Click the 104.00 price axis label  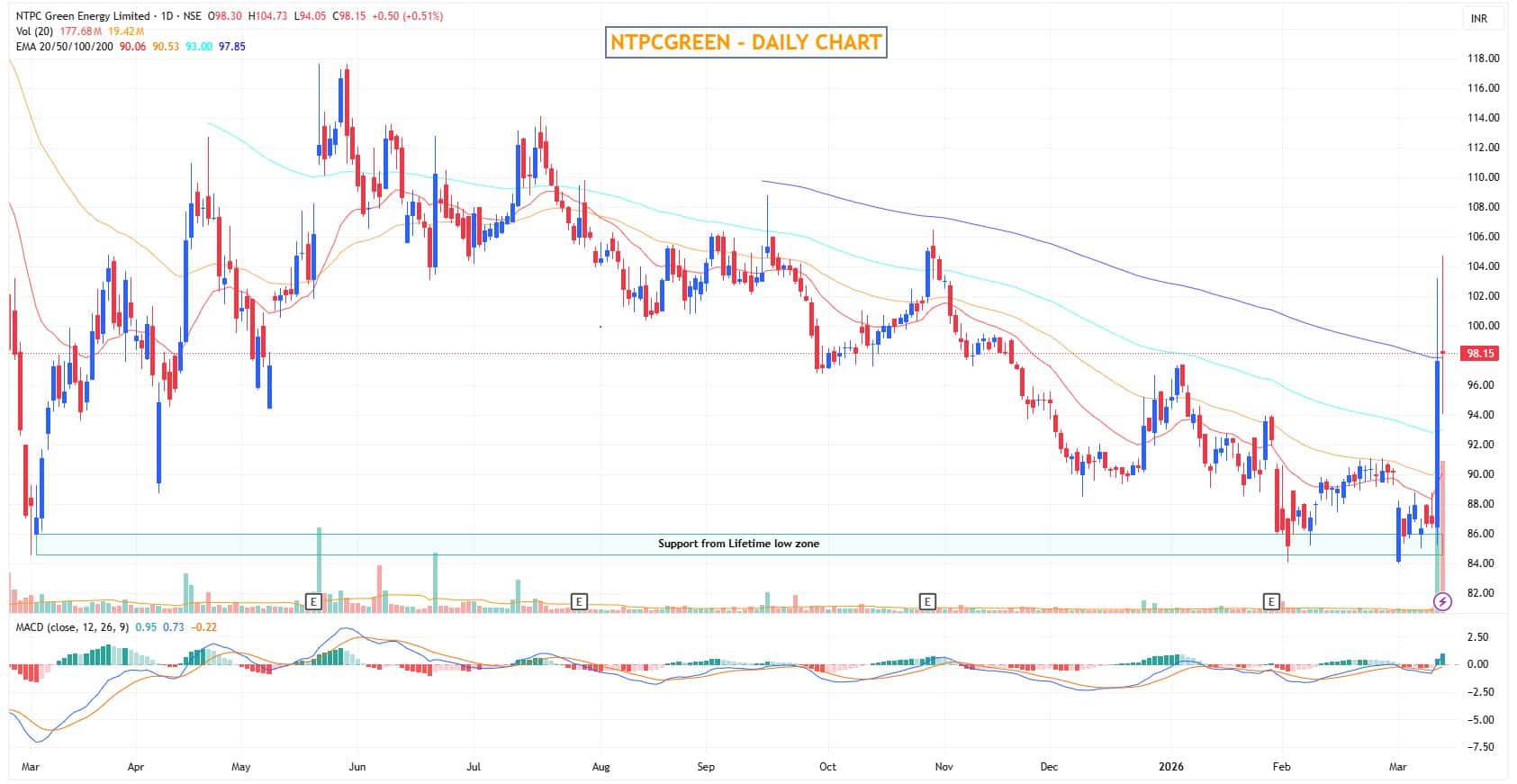(x=1483, y=266)
